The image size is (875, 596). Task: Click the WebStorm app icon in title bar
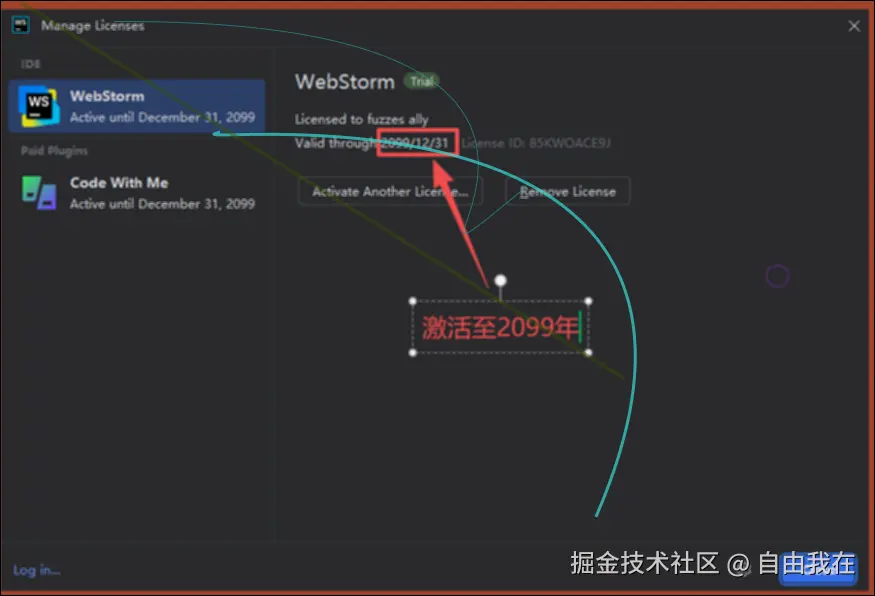pyautogui.click(x=21, y=25)
